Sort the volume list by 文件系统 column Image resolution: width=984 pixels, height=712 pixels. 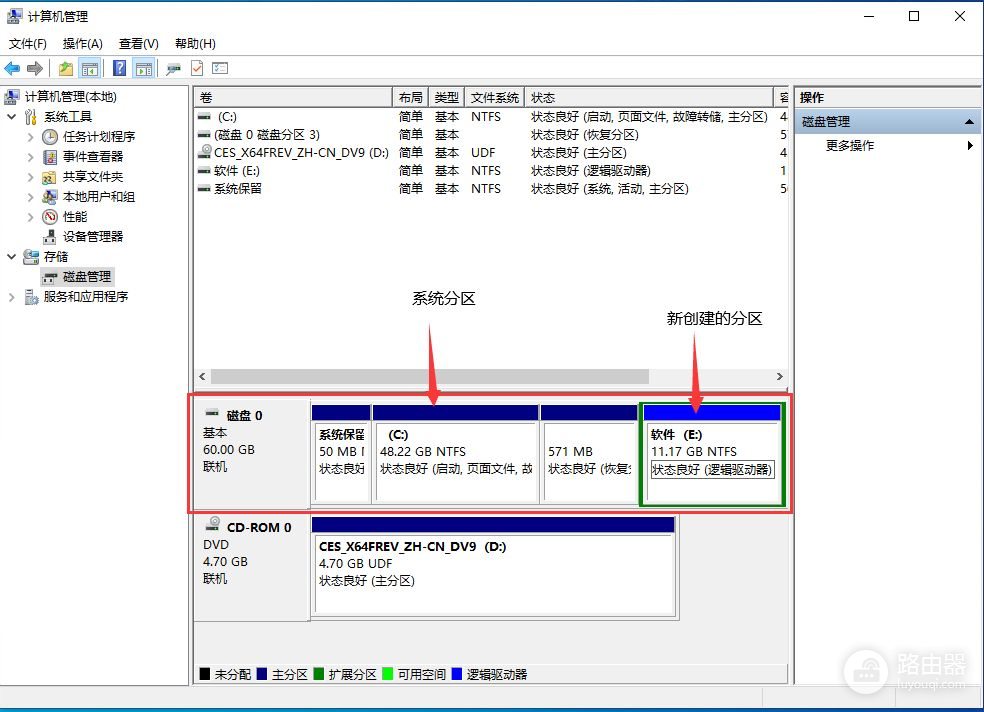[494, 98]
